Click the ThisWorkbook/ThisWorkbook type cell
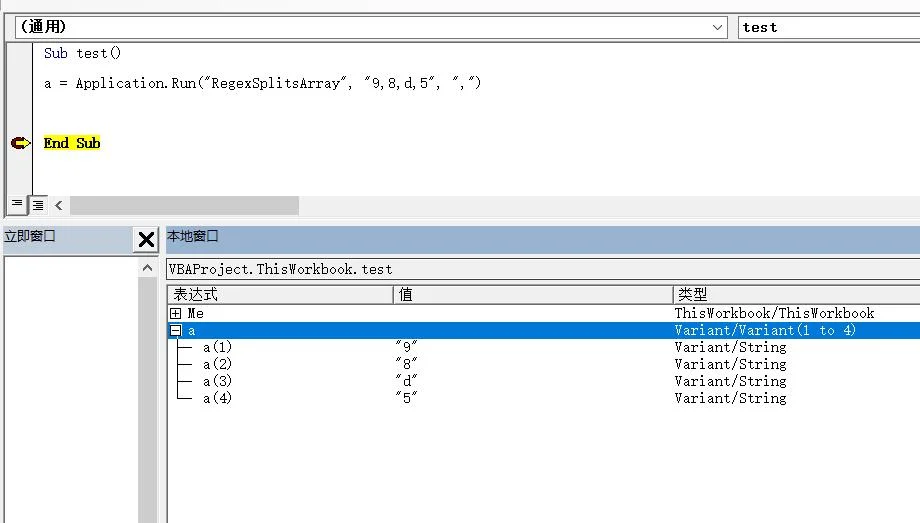The image size is (920, 523). (x=774, y=313)
